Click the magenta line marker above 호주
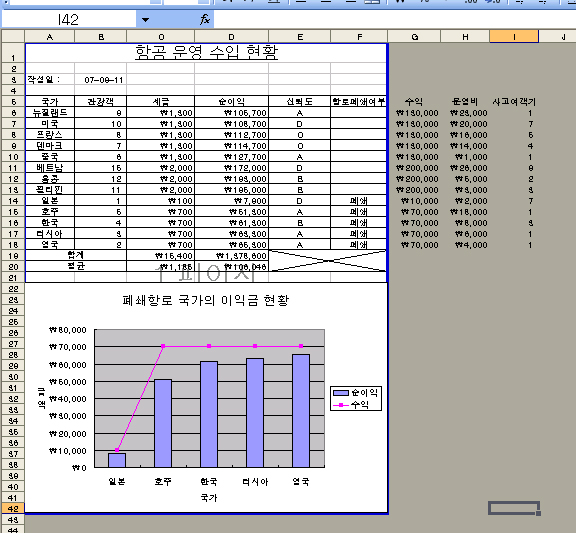 (x=163, y=346)
